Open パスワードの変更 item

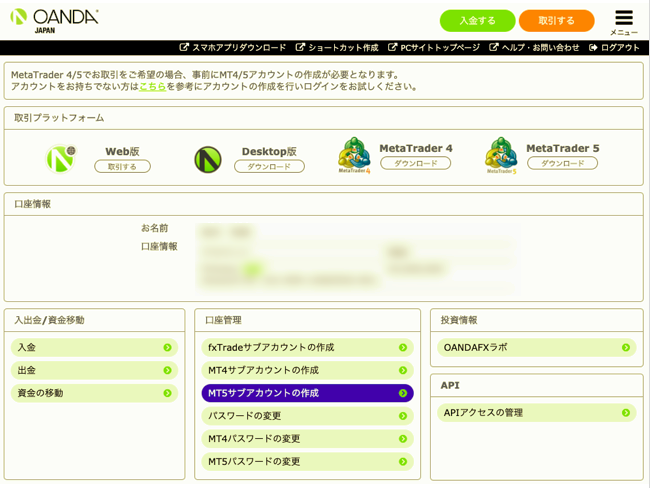pyautogui.click(x=308, y=416)
